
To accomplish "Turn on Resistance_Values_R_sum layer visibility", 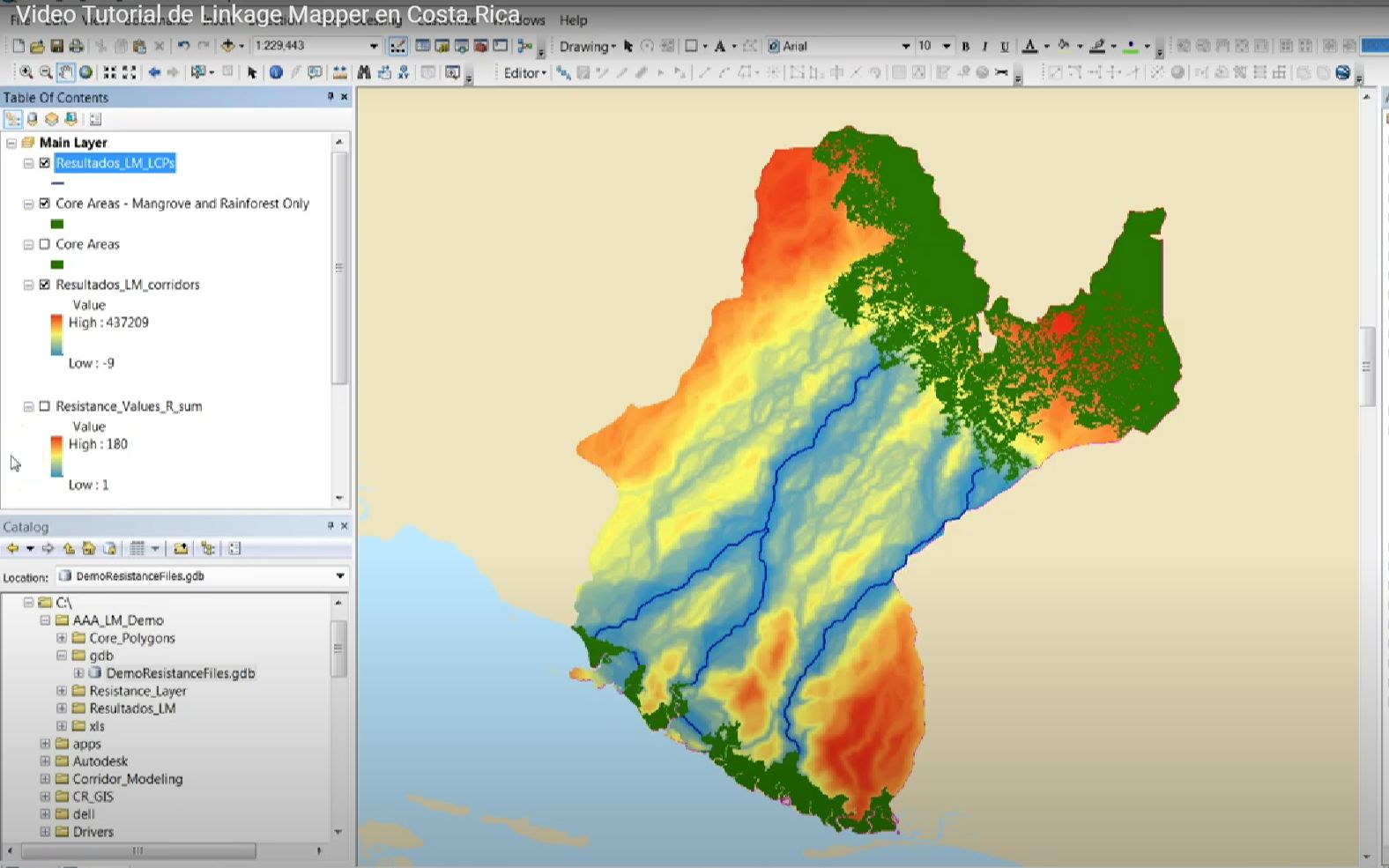I will (x=45, y=406).
